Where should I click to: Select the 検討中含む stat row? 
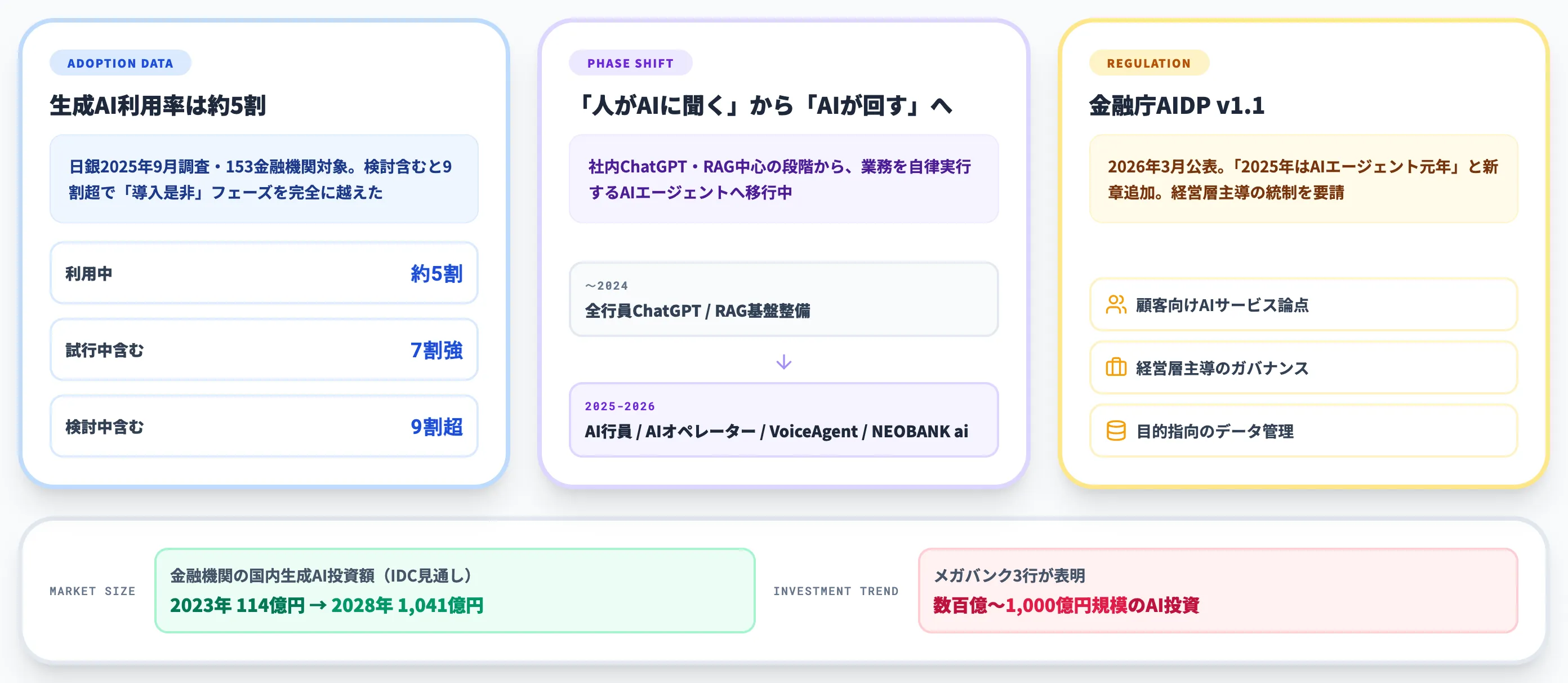click(x=264, y=427)
